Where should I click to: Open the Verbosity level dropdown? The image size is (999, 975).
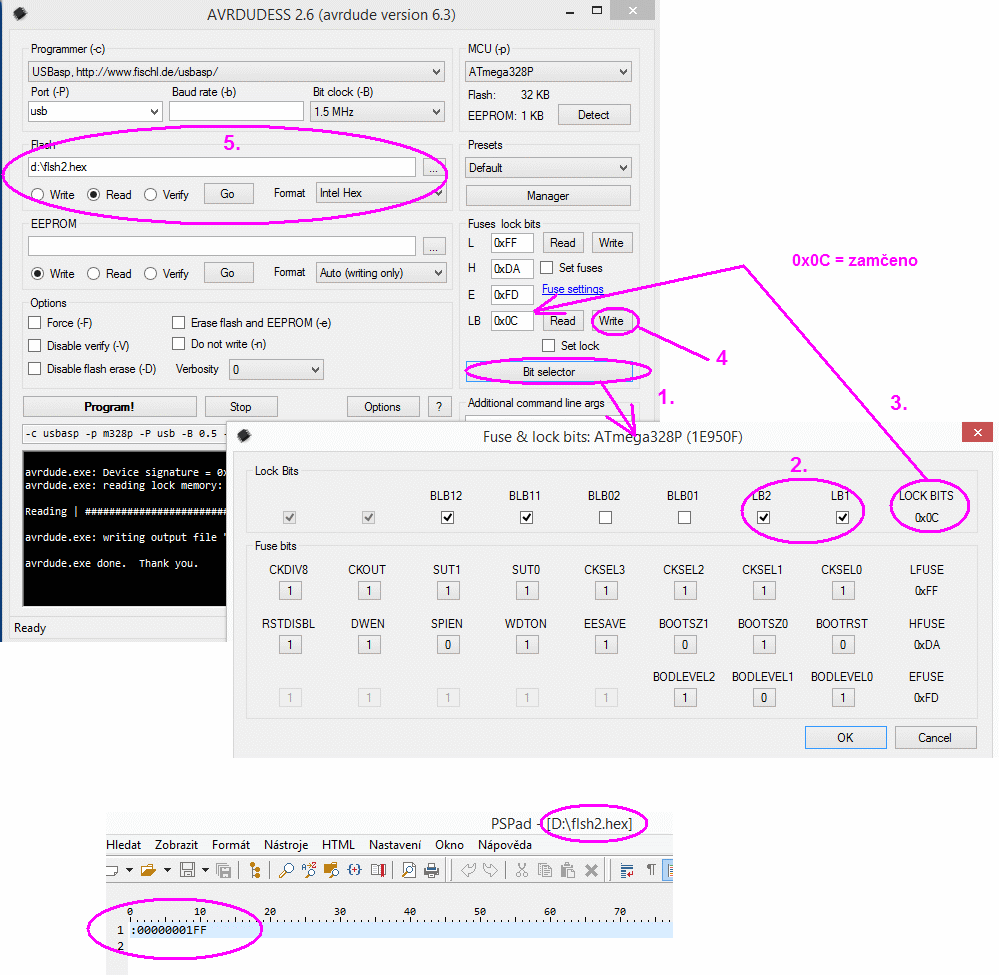tap(276, 370)
